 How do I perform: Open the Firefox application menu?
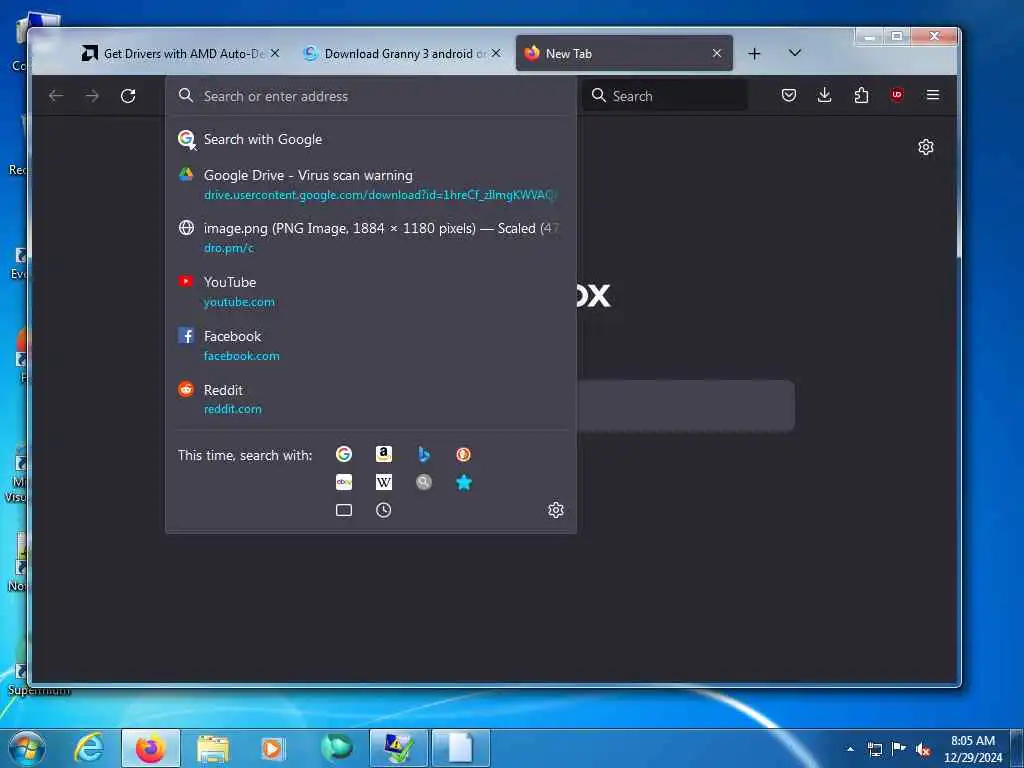coord(933,95)
